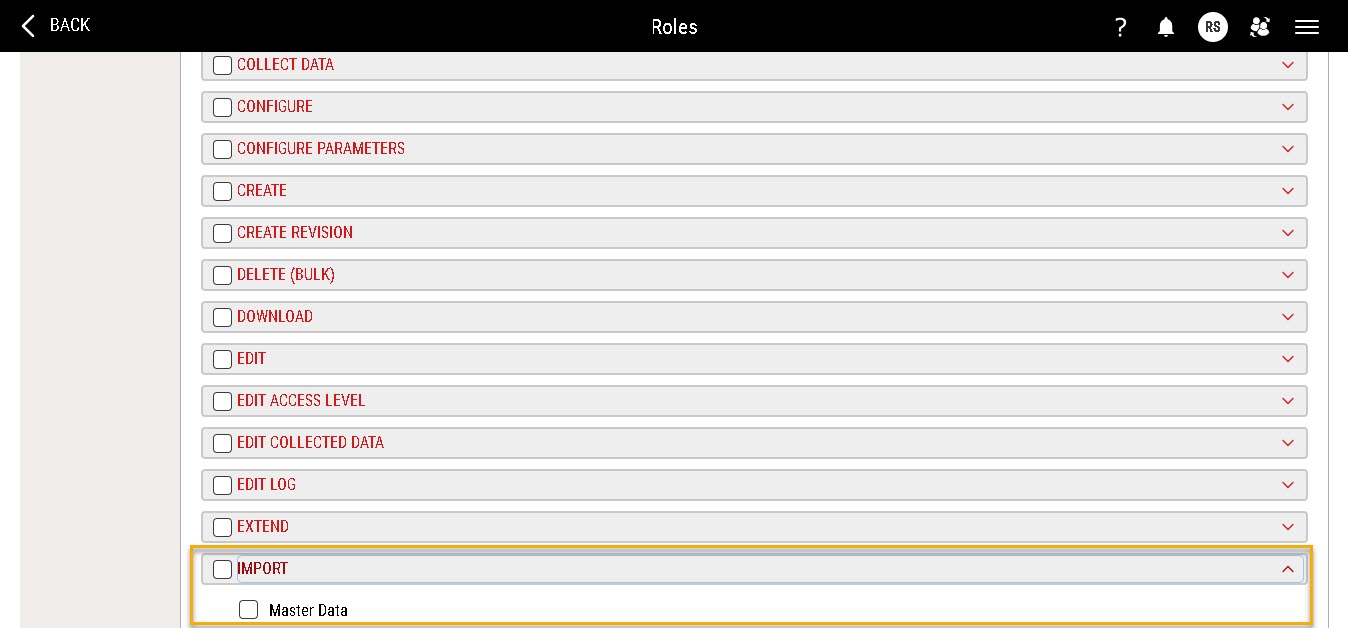This screenshot has height=628, width=1348.
Task: Click the back arrow icon
Action: click(x=28, y=26)
